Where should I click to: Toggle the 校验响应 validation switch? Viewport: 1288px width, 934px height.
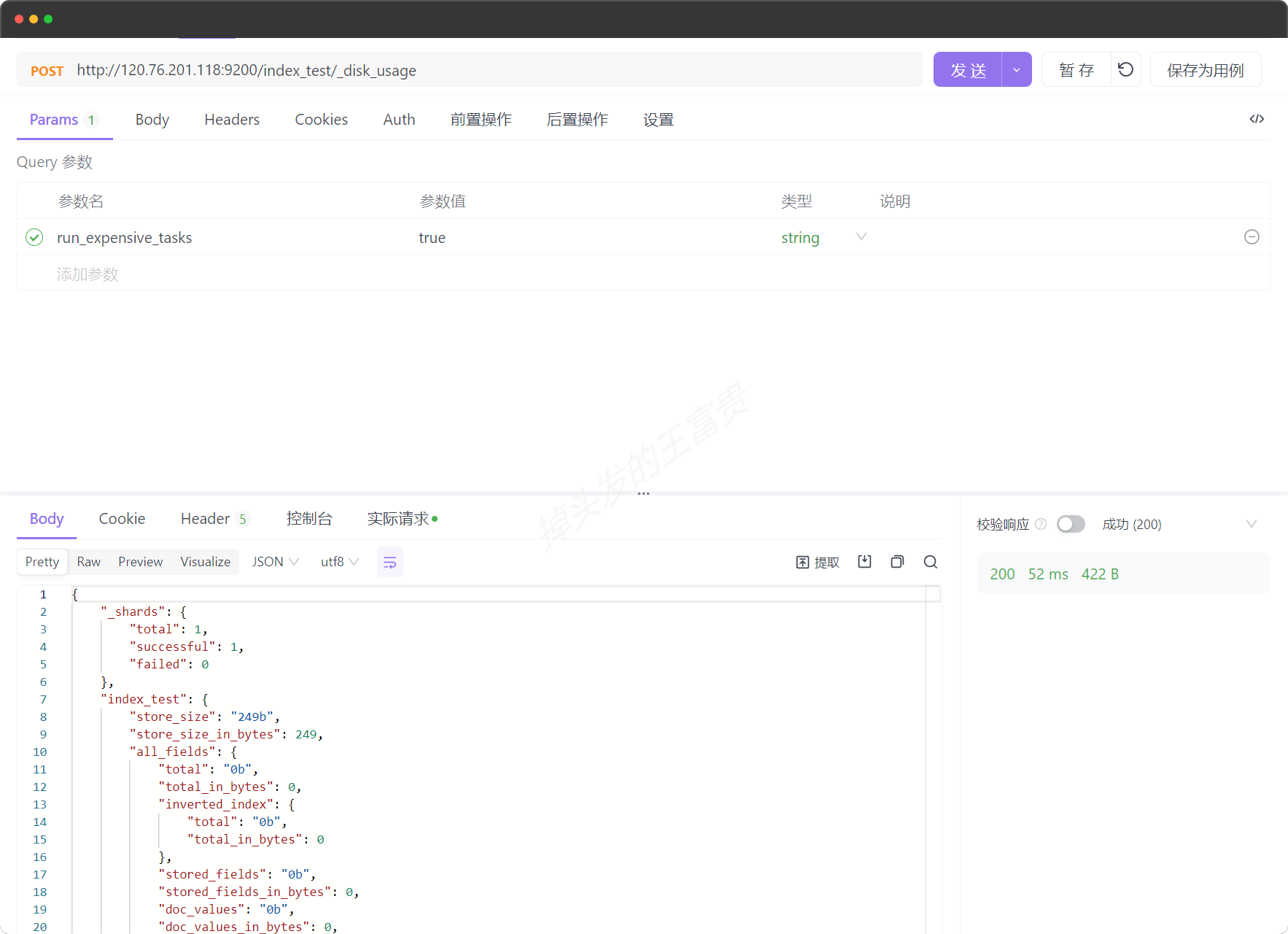[x=1071, y=524]
